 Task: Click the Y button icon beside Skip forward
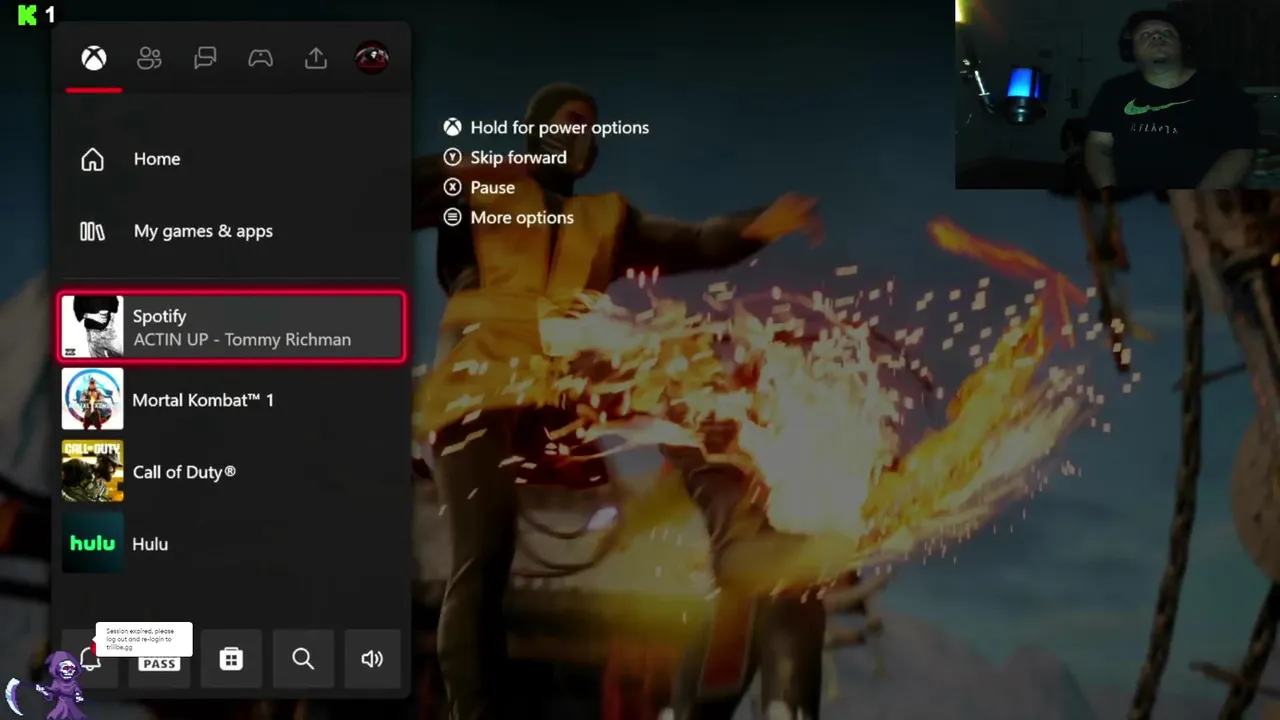[453, 157]
